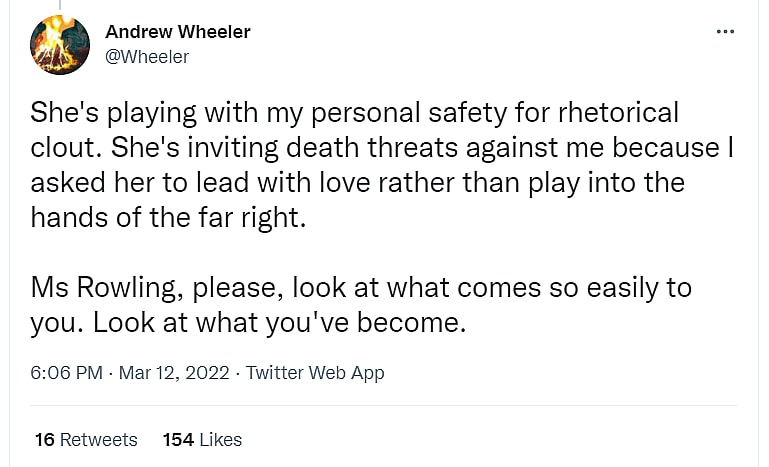This screenshot has height=467, width=769.
Task: Open the Twitter Web App source link
Action: tap(315, 373)
